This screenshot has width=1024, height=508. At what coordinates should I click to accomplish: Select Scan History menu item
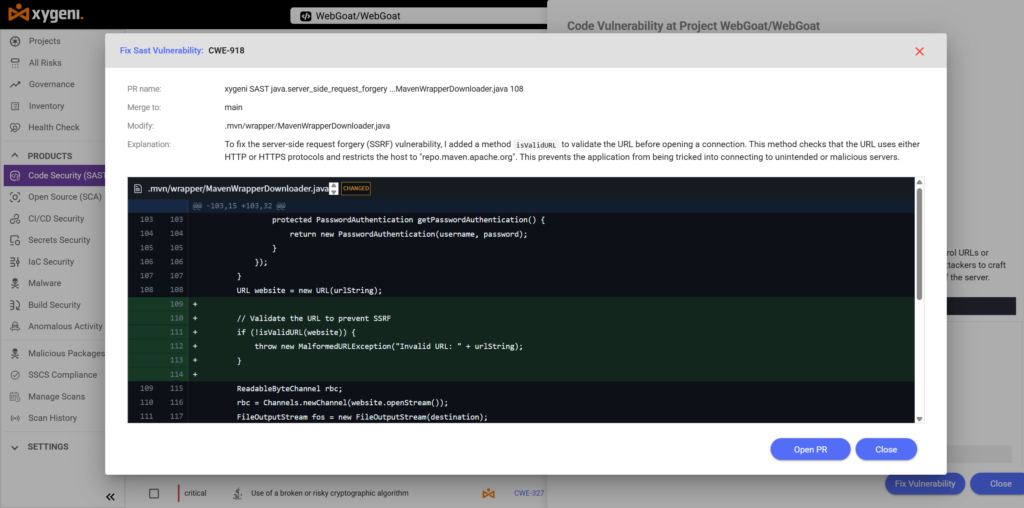52,418
